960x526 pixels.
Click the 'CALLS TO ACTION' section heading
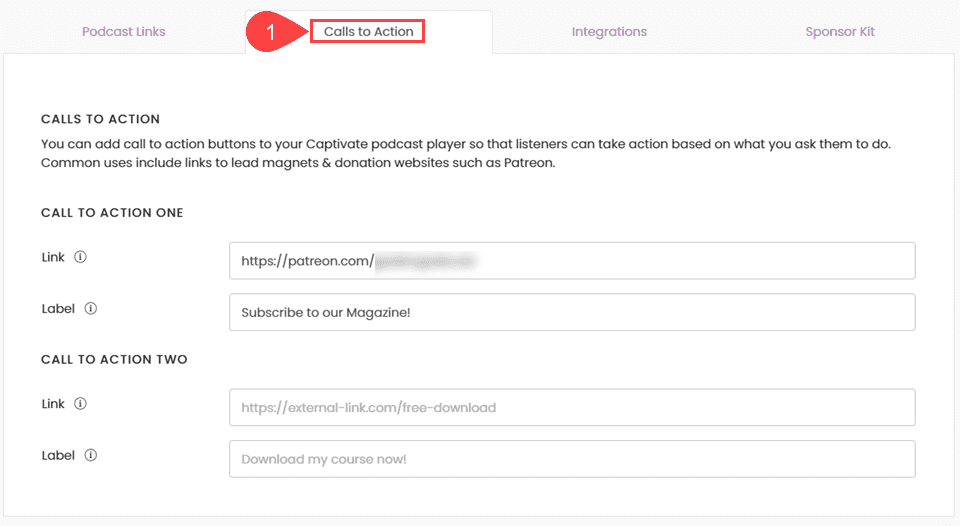point(100,119)
